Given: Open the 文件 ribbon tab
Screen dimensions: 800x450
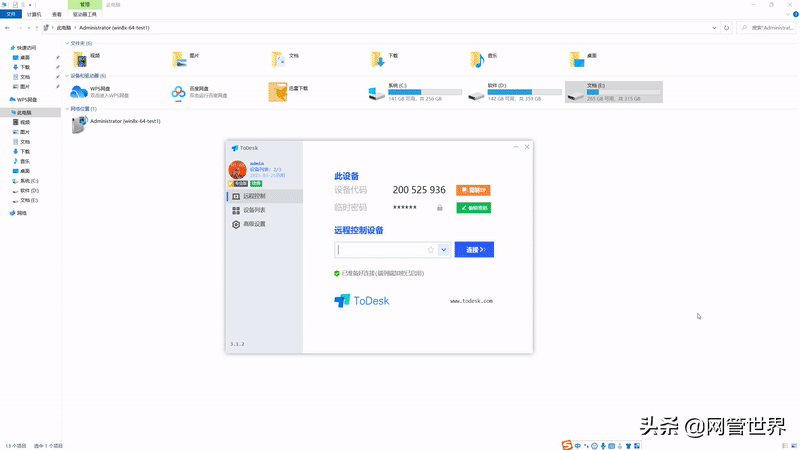Looking at the screenshot, I should tap(11, 14).
